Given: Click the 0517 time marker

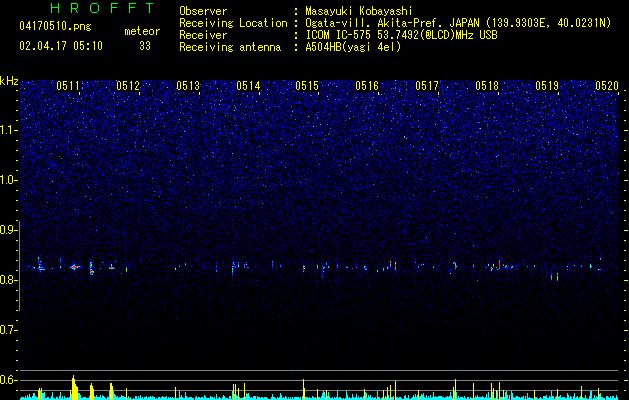Looking at the screenshot, I should pos(427,85).
